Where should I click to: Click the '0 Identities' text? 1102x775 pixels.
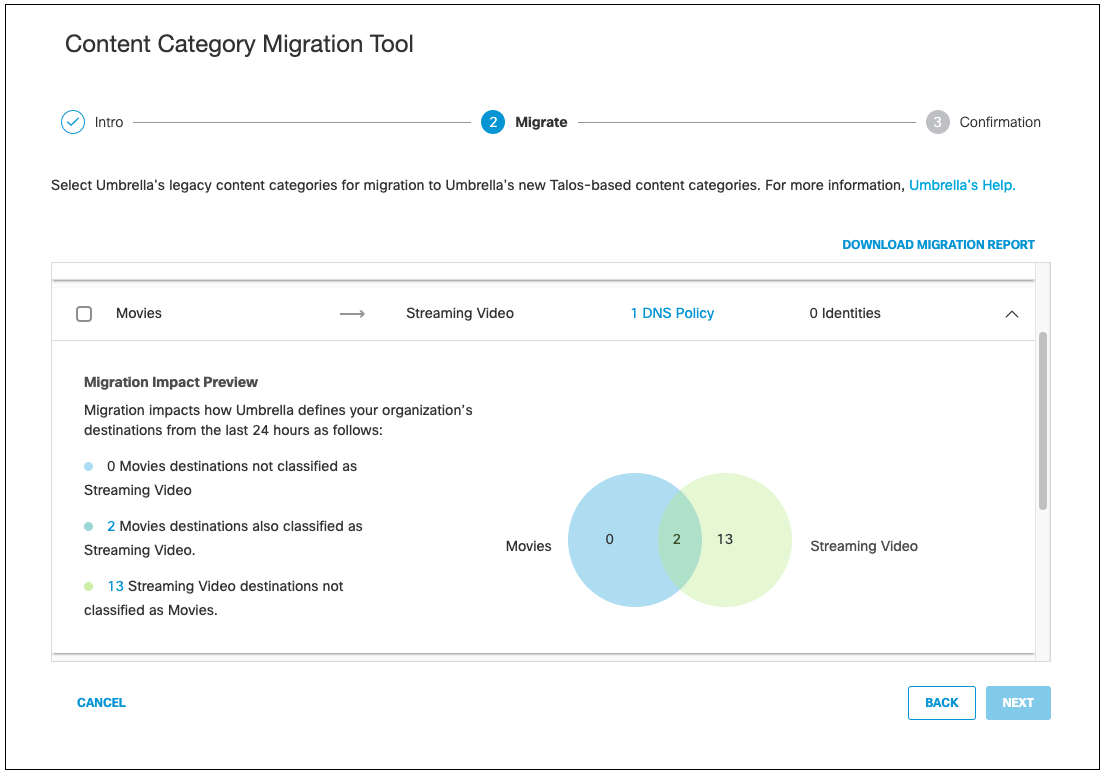[845, 313]
